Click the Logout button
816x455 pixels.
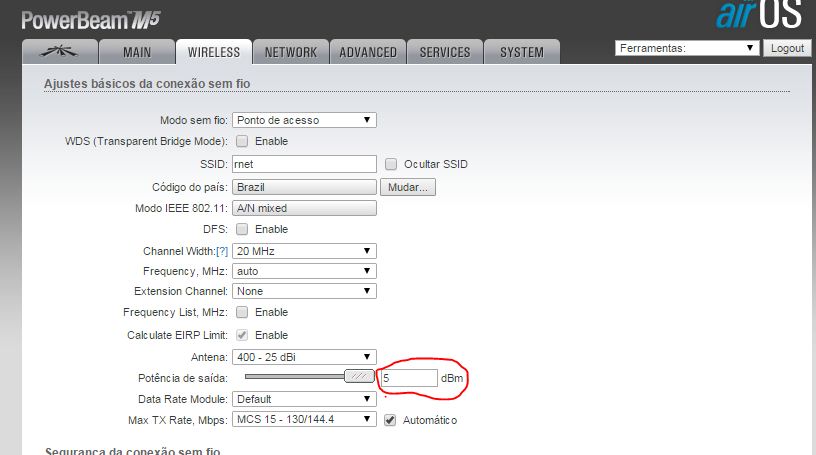tap(787, 48)
